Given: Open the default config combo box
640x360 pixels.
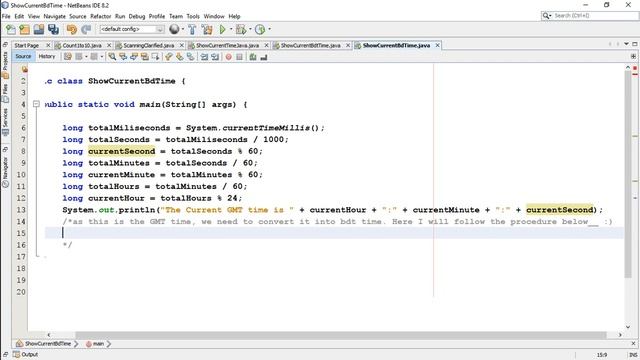Looking at the screenshot, I should point(132,29).
